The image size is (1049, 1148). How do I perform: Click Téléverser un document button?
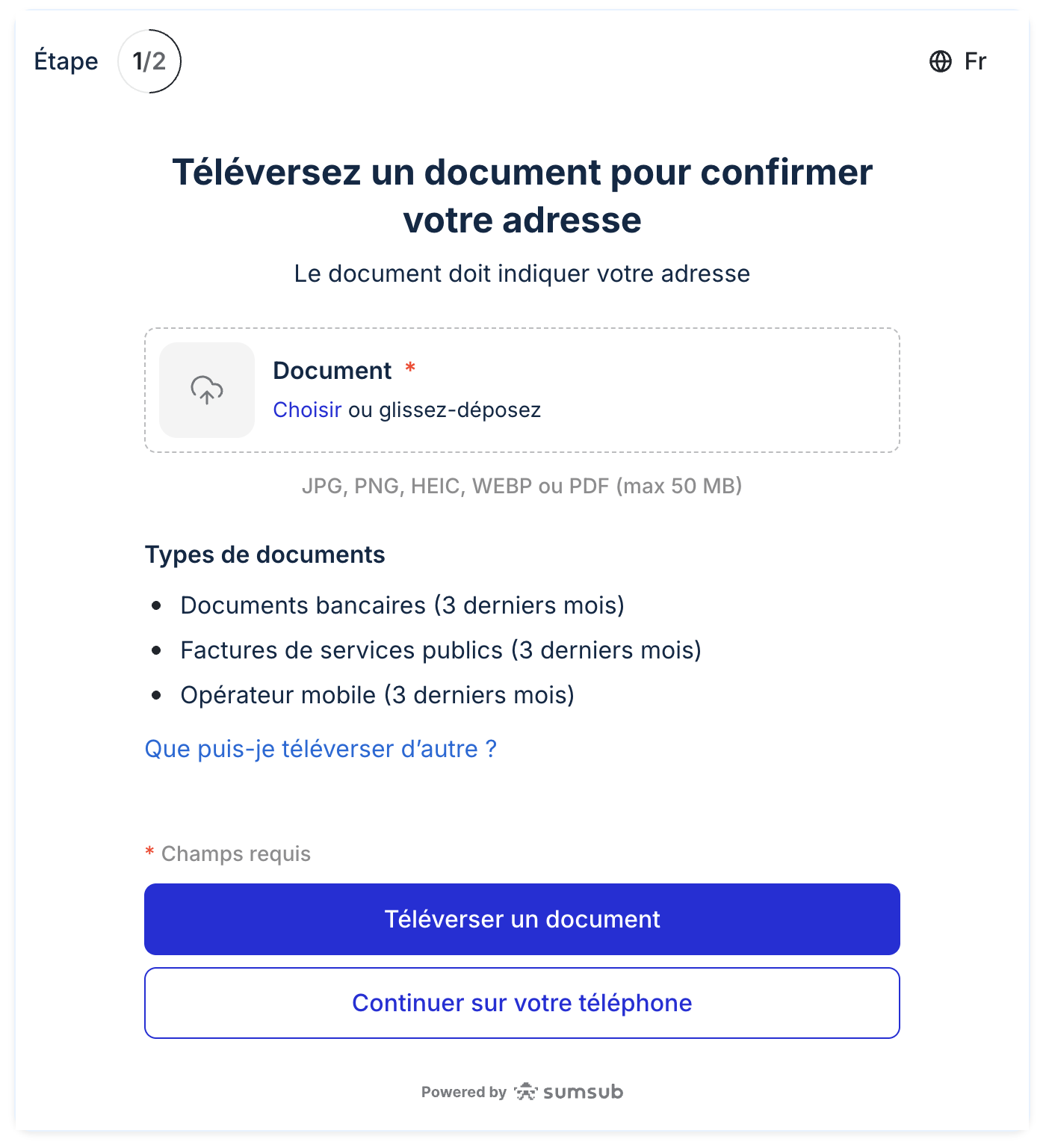tap(522, 919)
